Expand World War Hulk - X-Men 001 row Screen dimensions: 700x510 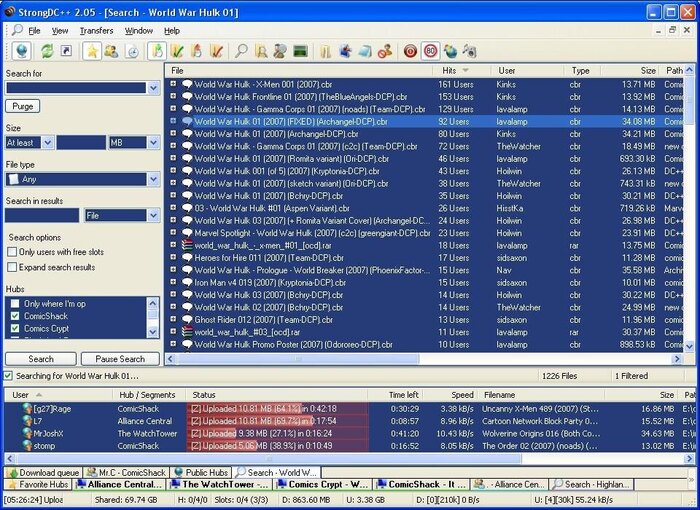coord(173,84)
